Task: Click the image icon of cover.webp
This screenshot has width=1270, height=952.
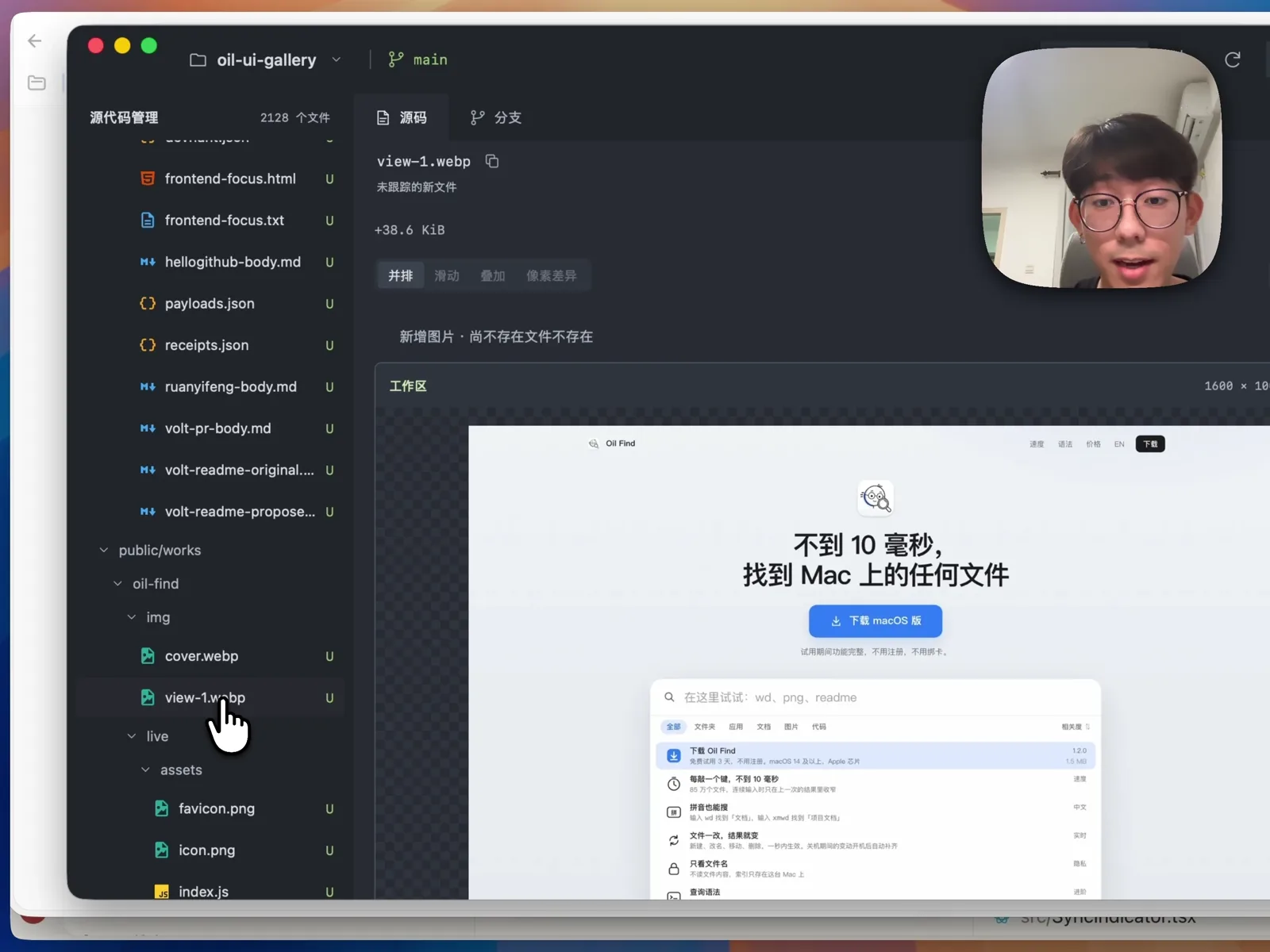Action: coord(148,656)
